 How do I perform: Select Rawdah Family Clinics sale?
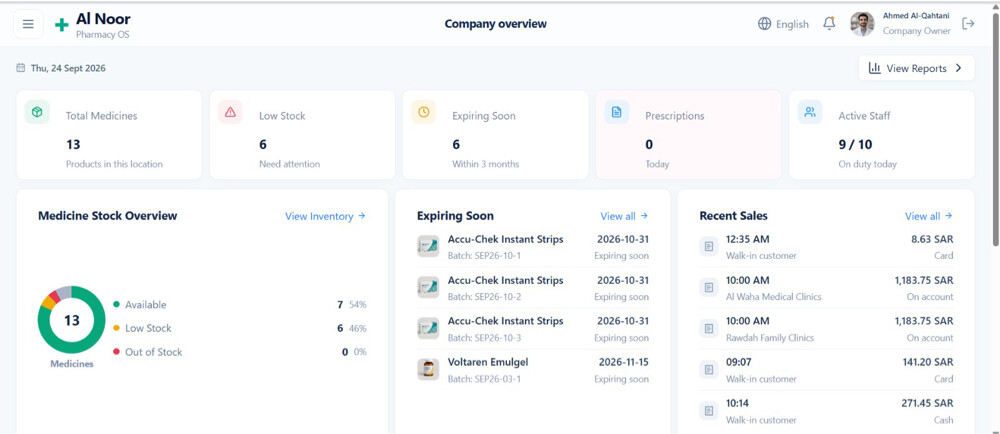pos(827,329)
